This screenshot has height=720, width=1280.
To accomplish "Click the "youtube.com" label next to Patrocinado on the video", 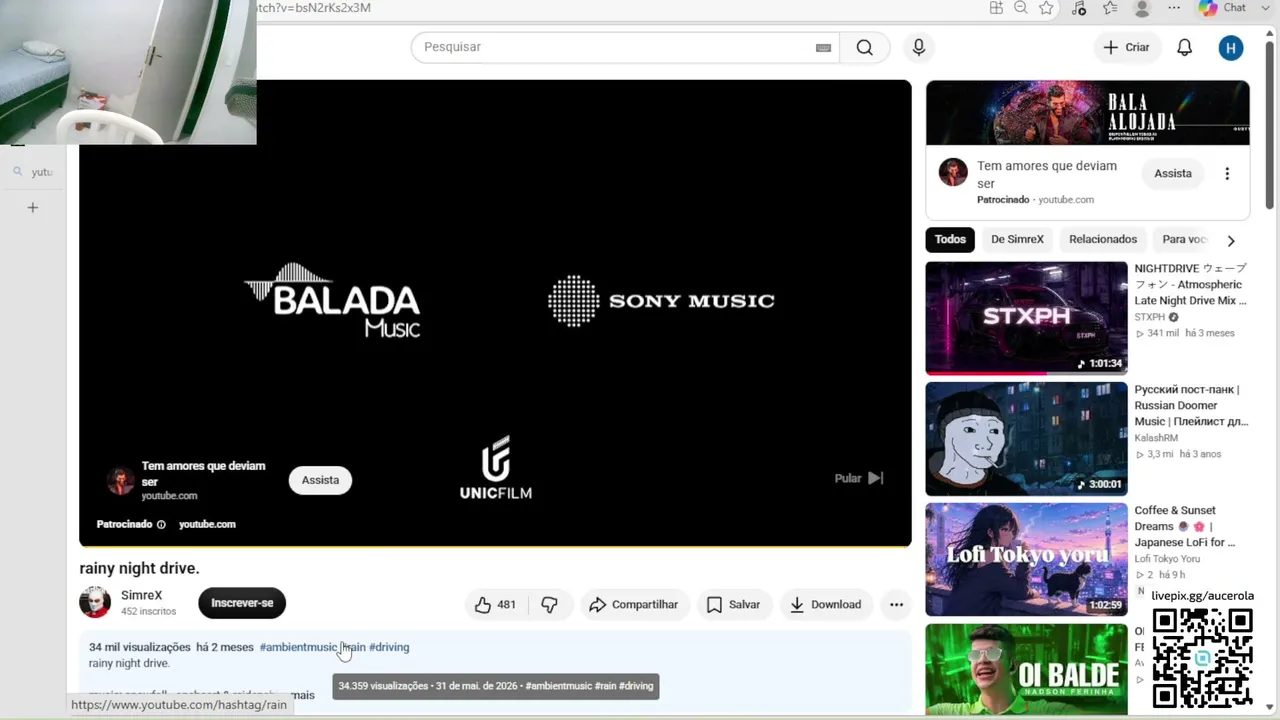I will pyautogui.click(x=207, y=524).
